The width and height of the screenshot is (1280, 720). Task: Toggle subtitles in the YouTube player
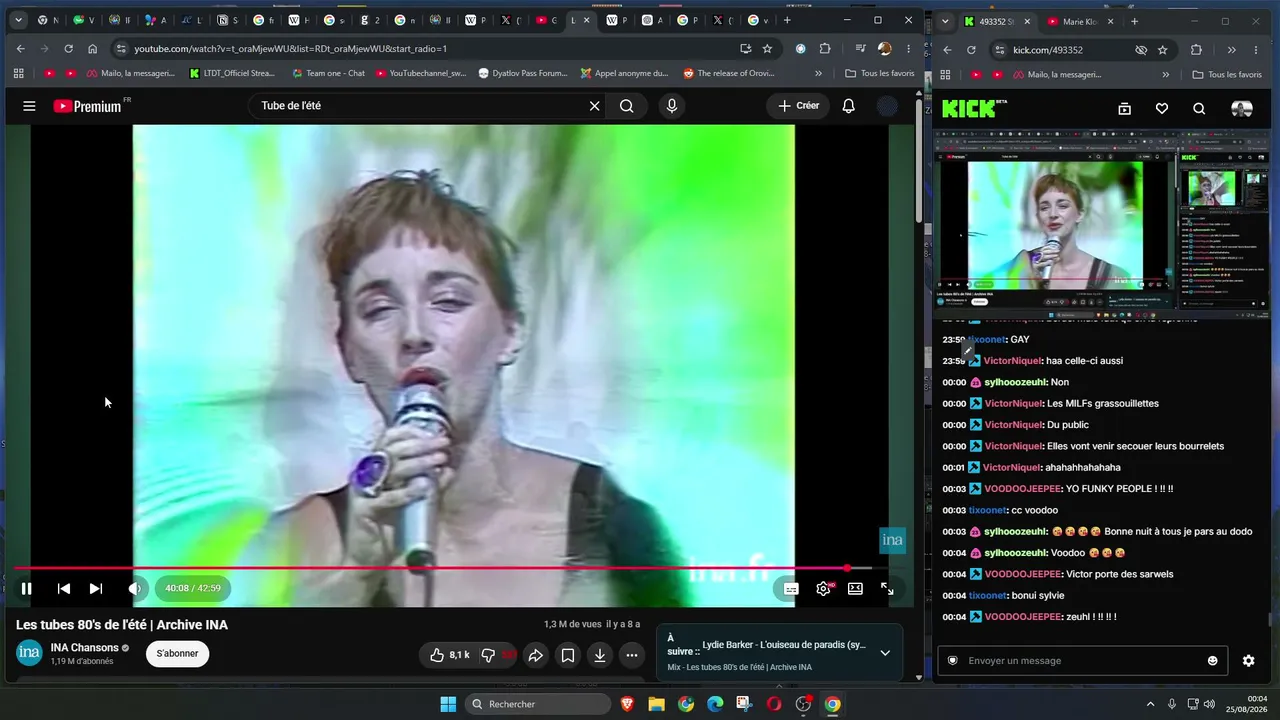click(791, 589)
